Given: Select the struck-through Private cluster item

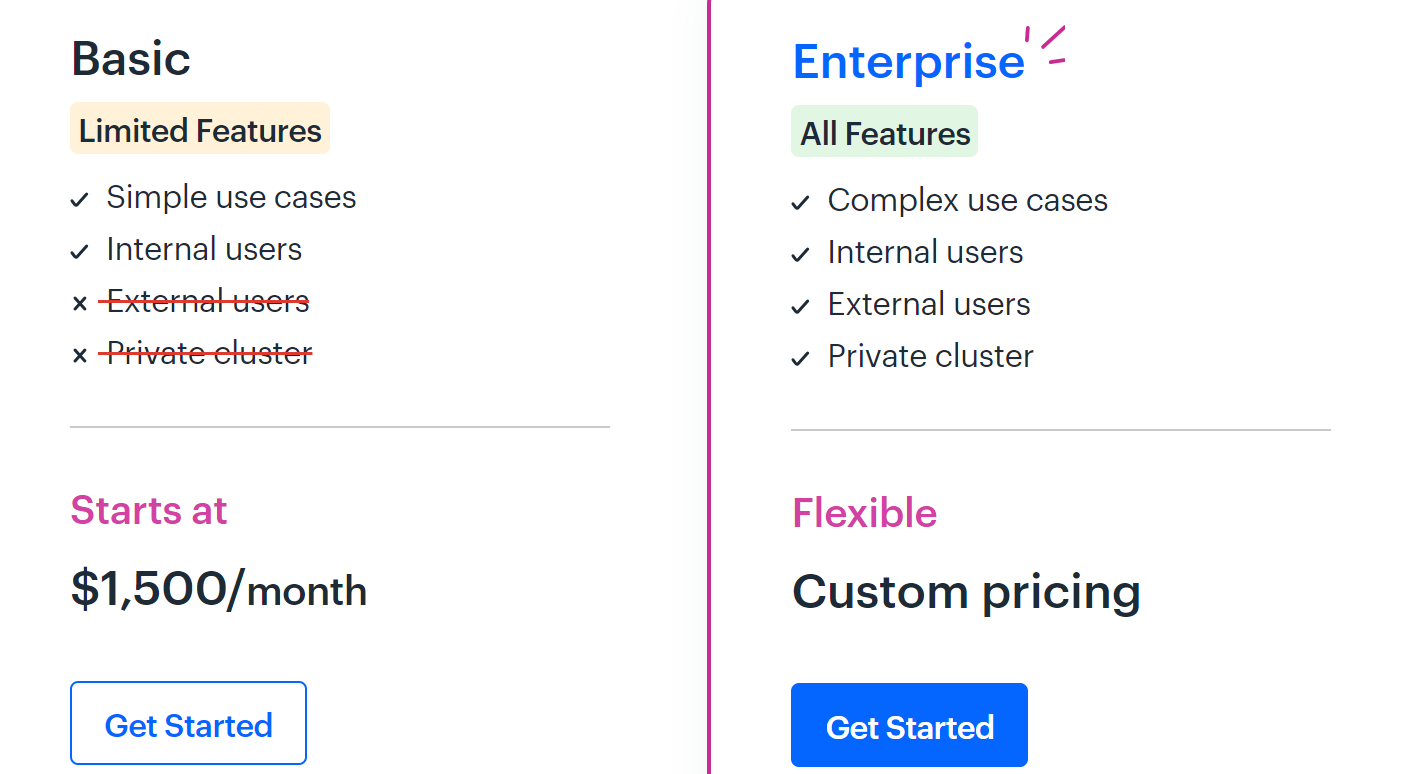Looking at the screenshot, I should (209, 353).
